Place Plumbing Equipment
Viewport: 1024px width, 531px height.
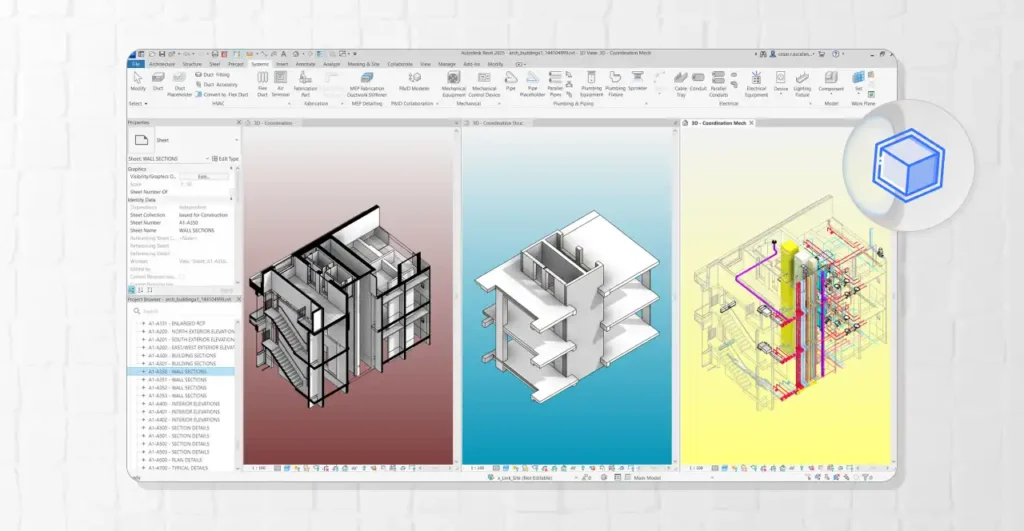coord(592,84)
